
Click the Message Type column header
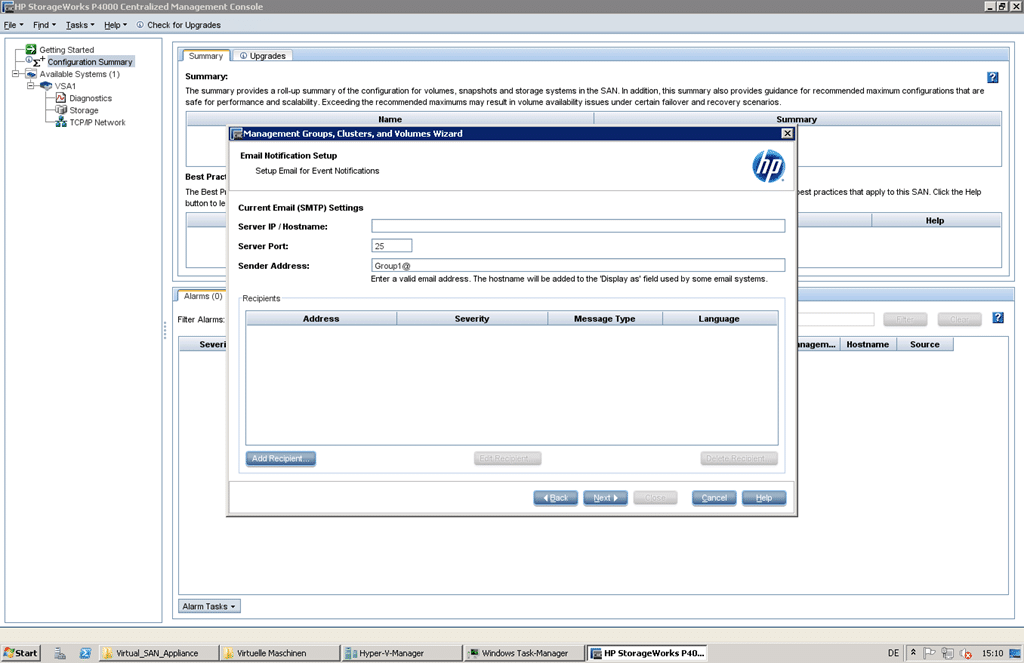tap(605, 319)
